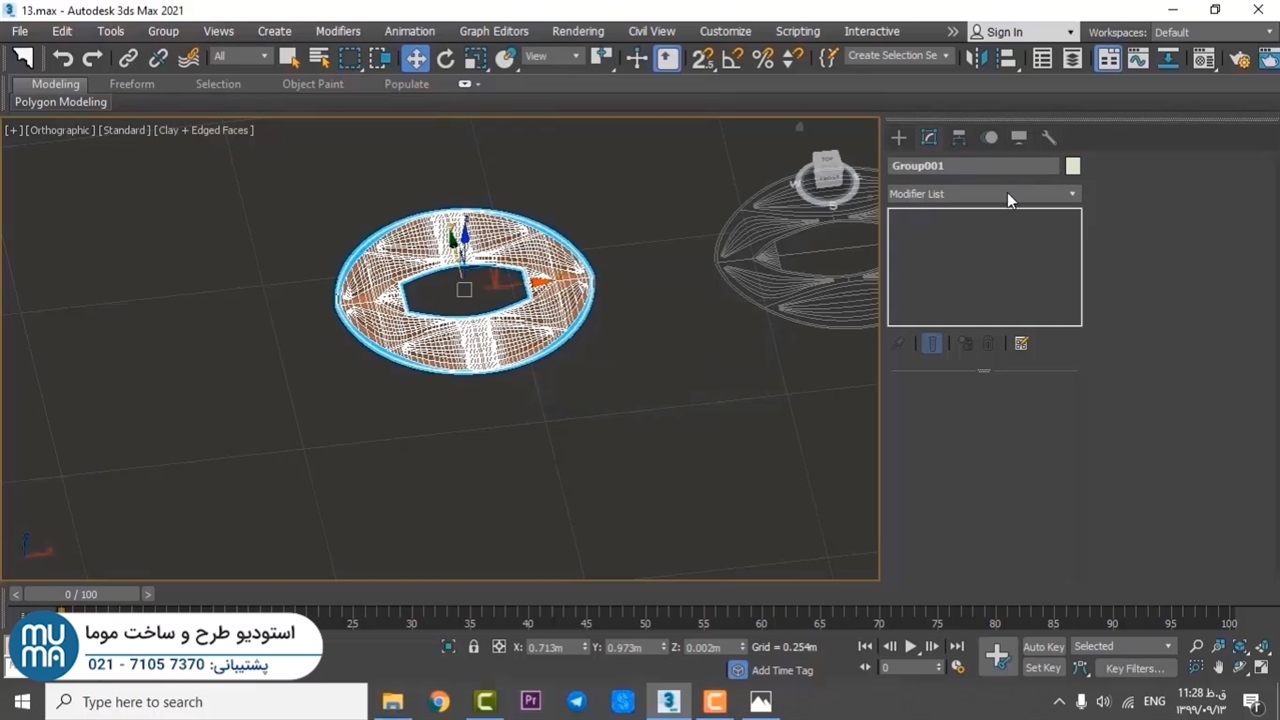The height and width of the screenshot is (720, 1280).
Task: Play the animation
Action: [x=910, y=647]
